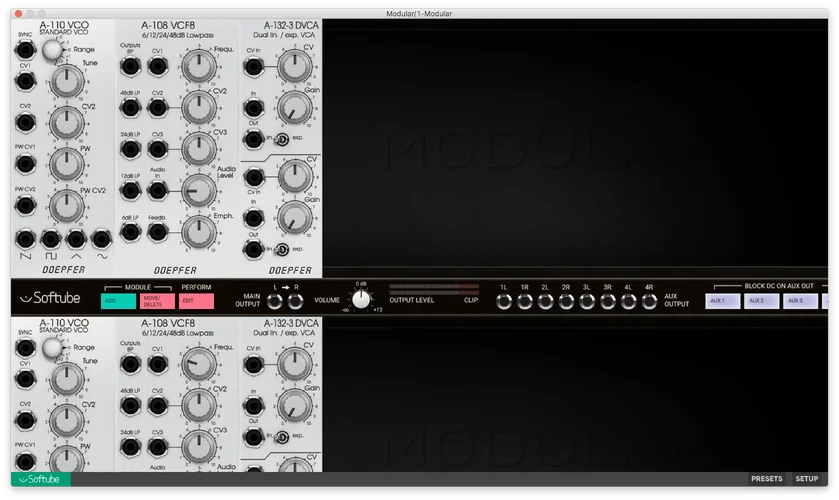Viewport: 839px width, 500px height.
Task: Open the SETUP menu
Action: click(x=807, y=479)
